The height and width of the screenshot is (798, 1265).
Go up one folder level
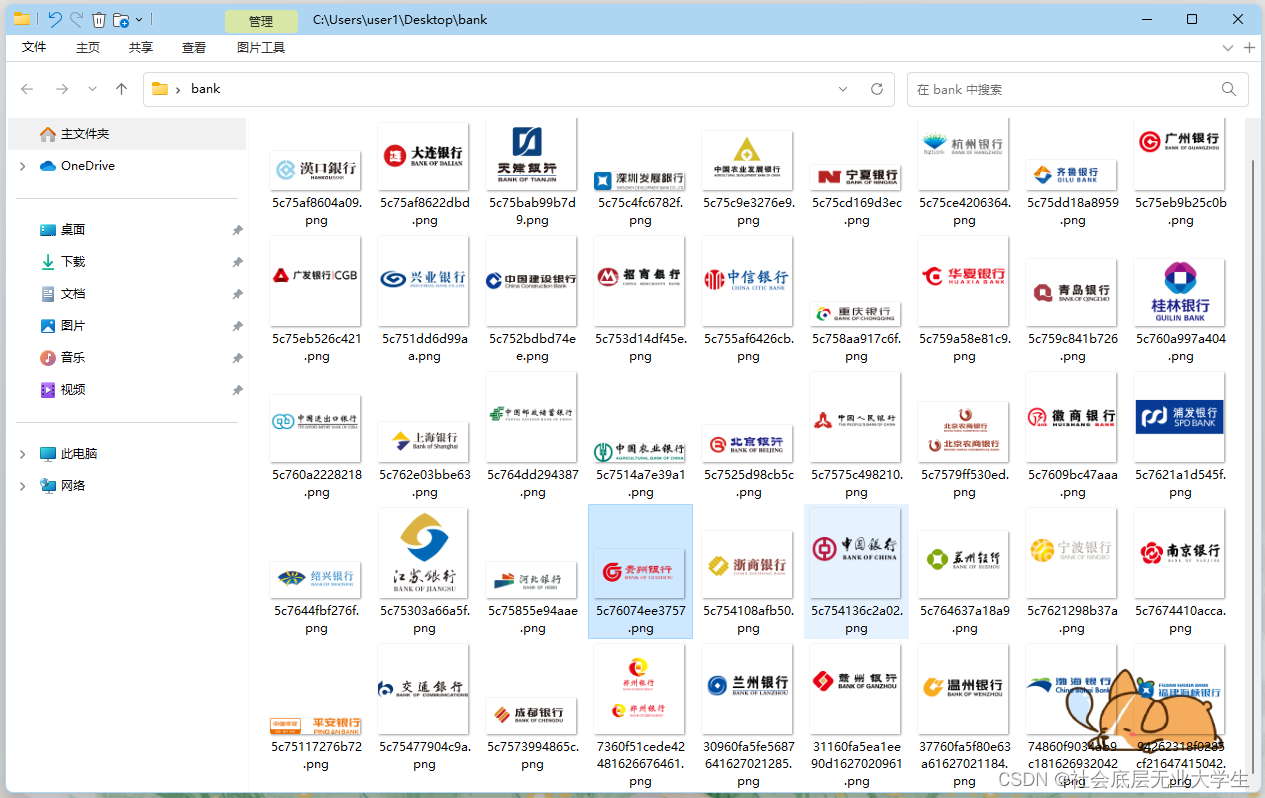coord(122,89)
